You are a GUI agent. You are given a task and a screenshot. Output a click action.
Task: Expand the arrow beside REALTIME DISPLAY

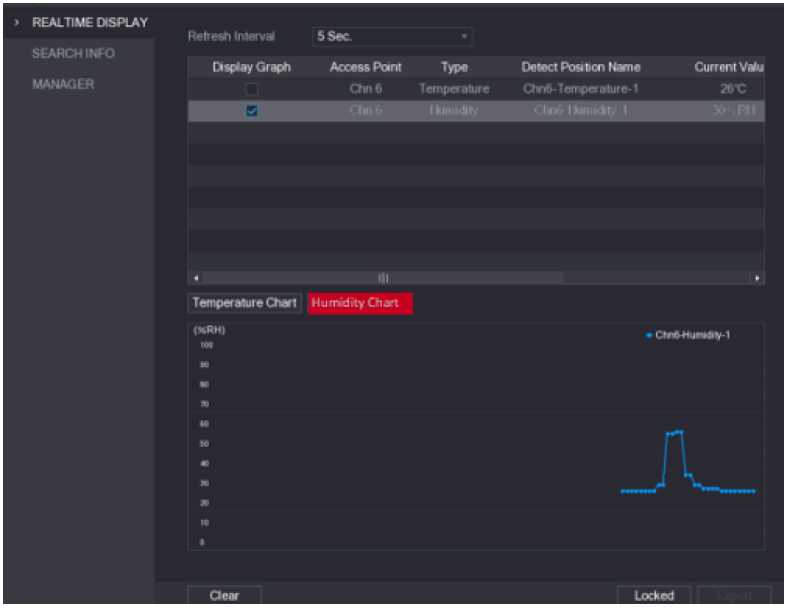pyautogui.click(x=17, y=23)
